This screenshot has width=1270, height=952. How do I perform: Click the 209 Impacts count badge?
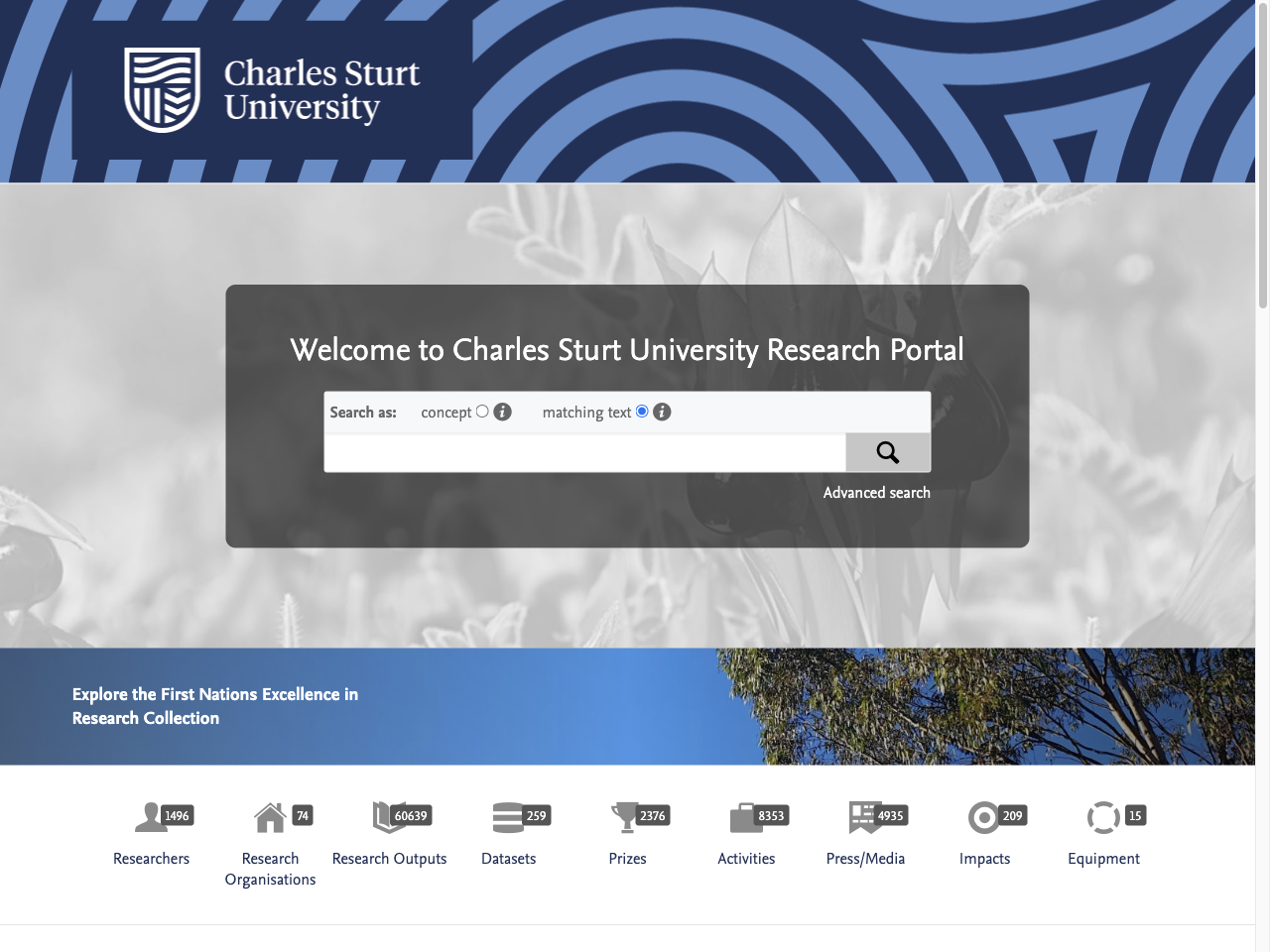tap(1012, 816)
